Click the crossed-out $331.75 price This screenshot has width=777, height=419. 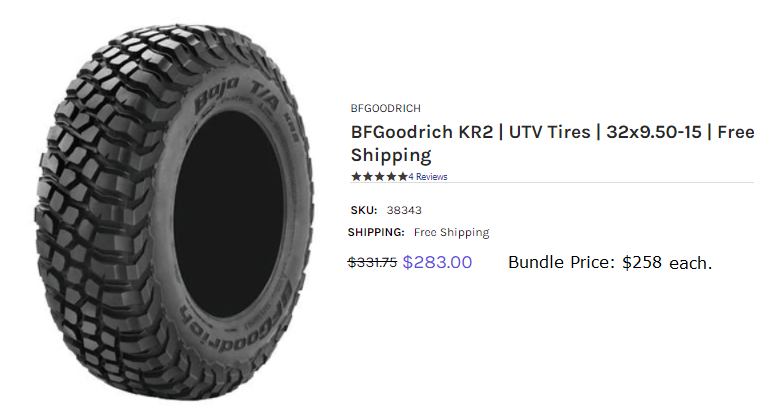tap(372, 262)
